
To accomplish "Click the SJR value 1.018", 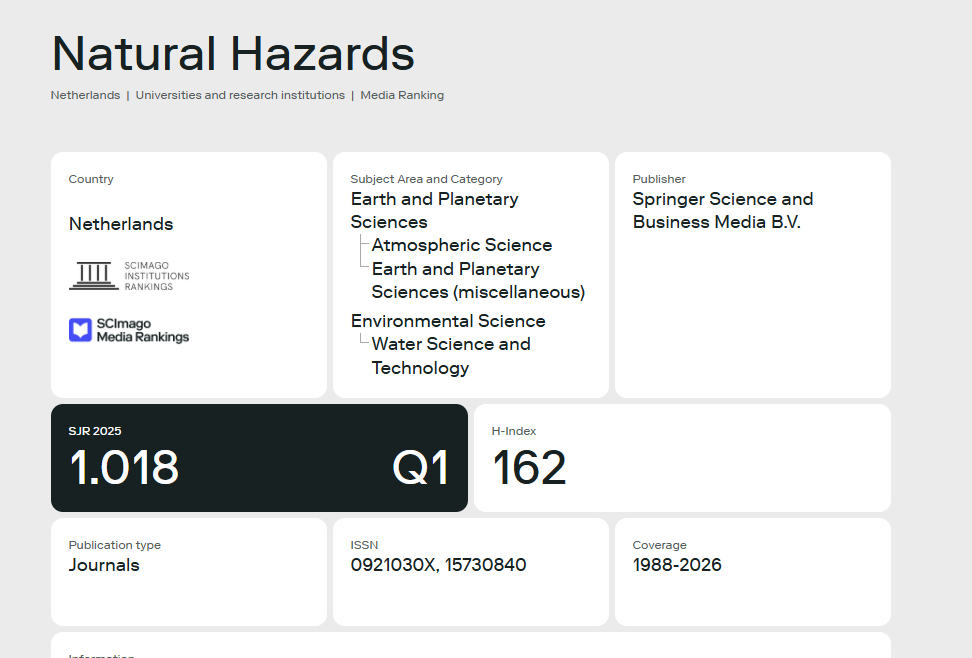I will 124,467.
